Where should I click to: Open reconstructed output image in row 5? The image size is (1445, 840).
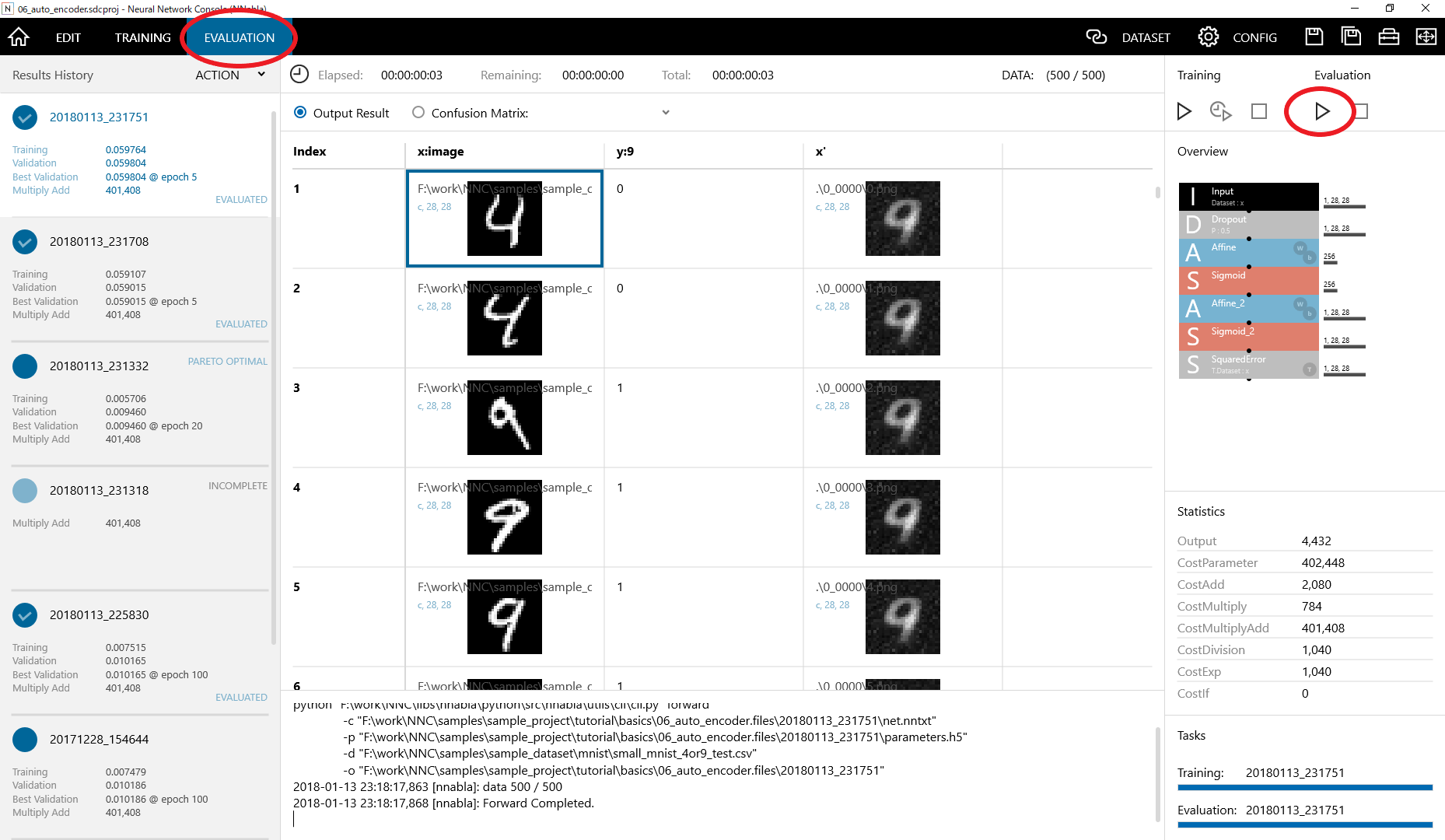pos(903,617)
